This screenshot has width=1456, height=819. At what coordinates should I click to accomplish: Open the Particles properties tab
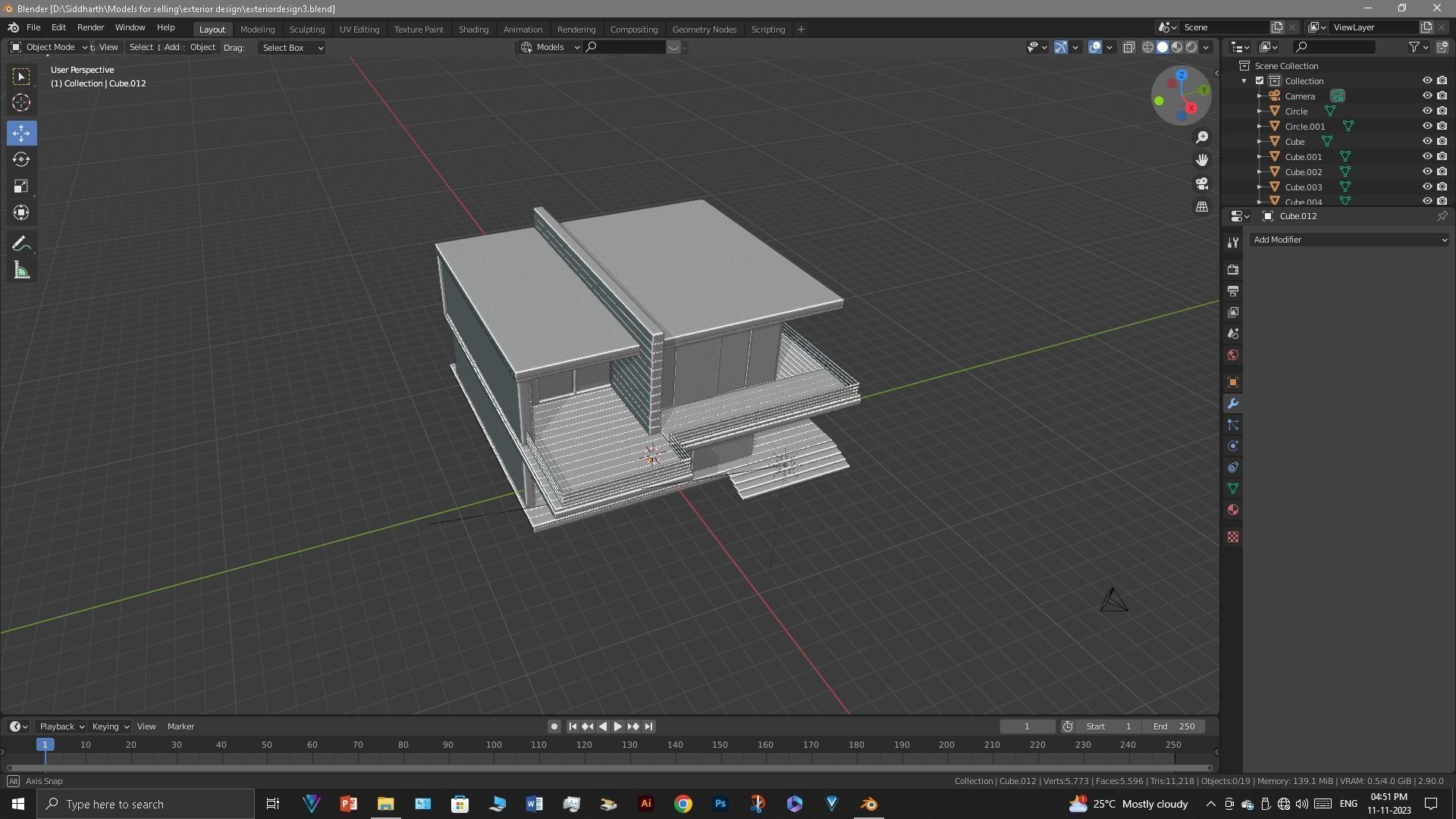click(x=1233, y=425)
